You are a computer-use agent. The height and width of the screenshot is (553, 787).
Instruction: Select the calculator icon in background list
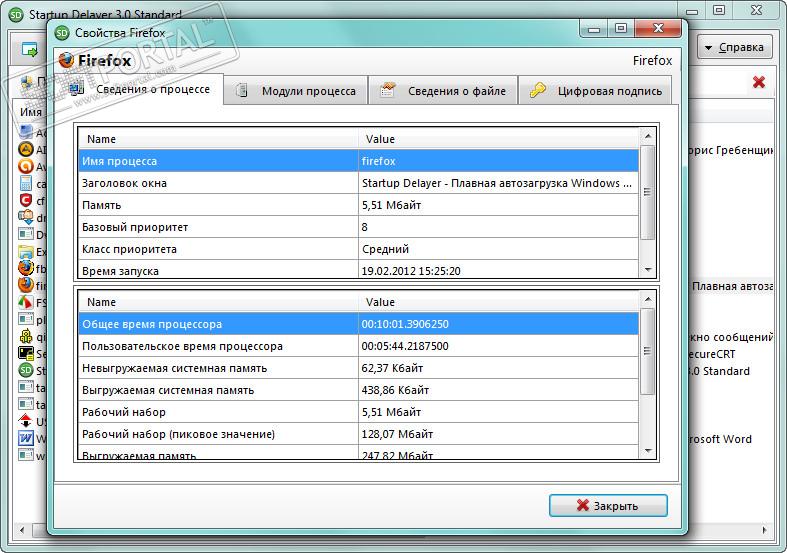(x=26, y=183)
